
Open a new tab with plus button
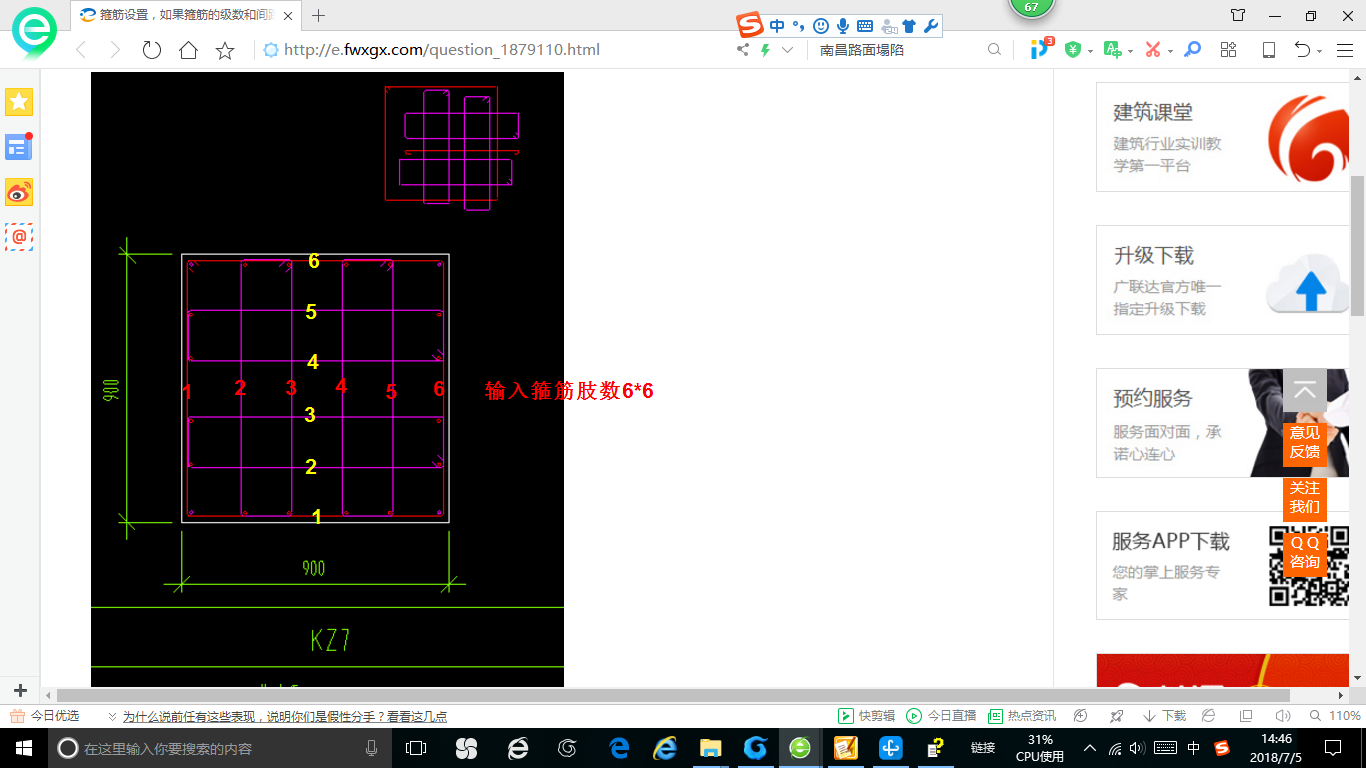[319, 15]
